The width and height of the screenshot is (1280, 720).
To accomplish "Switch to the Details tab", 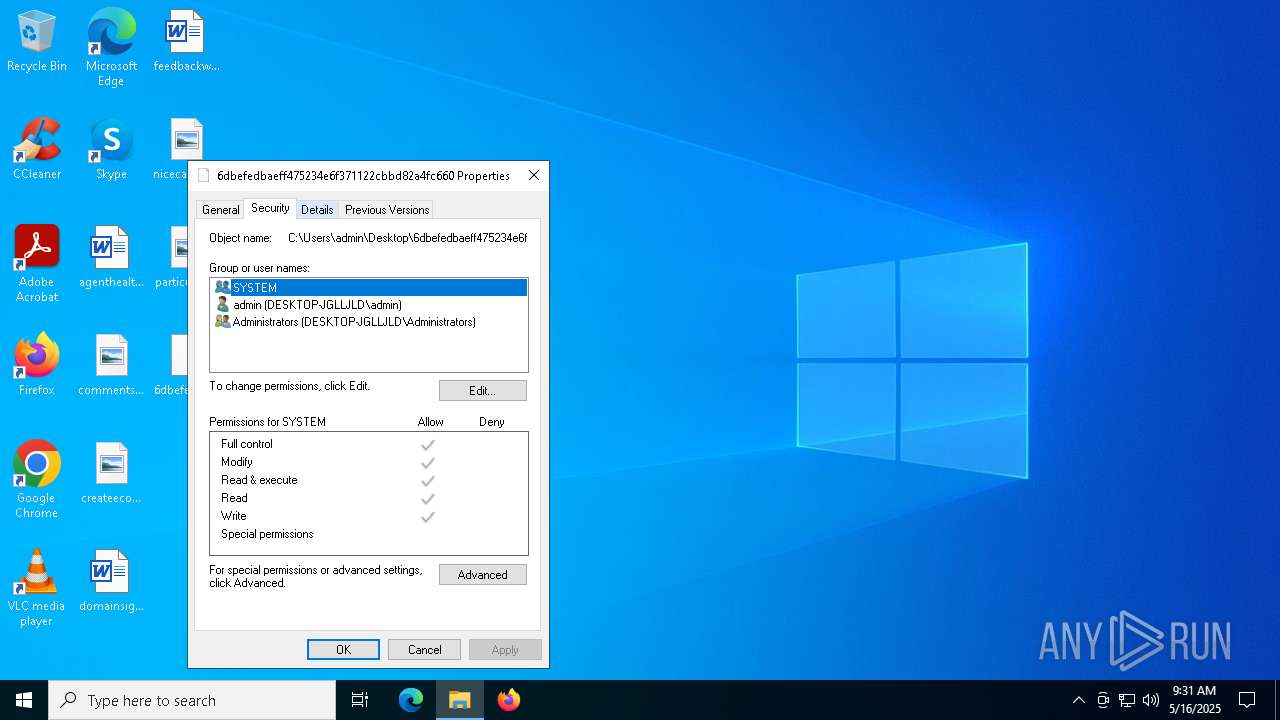I will pos(317,210).
